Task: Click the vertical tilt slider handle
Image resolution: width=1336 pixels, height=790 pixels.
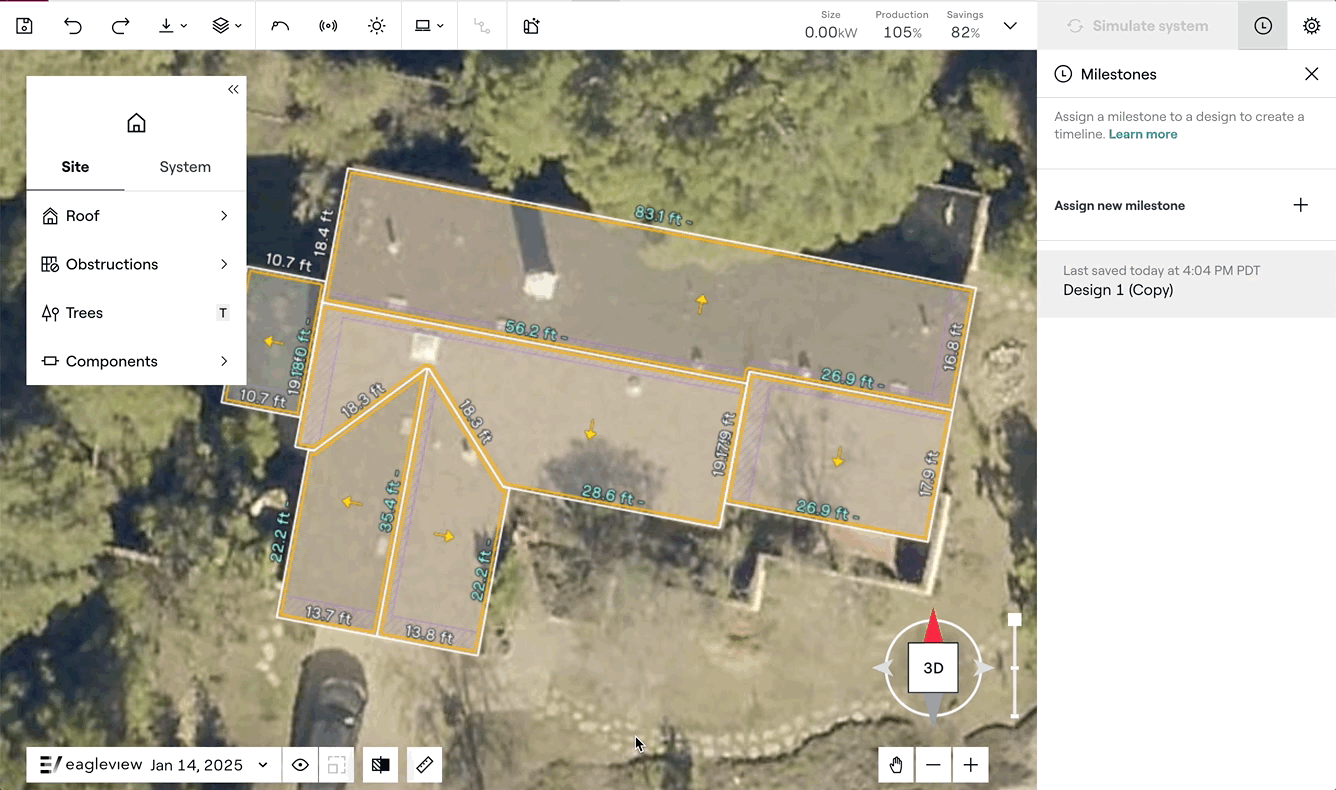Action: [1014, 620]
